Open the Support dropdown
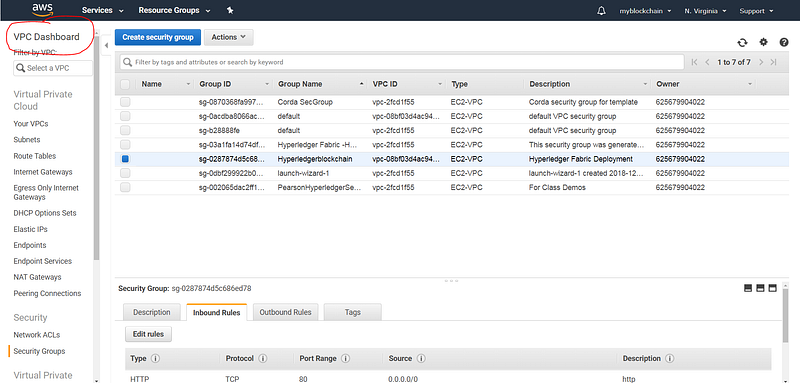Image resolution: width=800 pixels, height=383 pixels. [x=756, y=11]
